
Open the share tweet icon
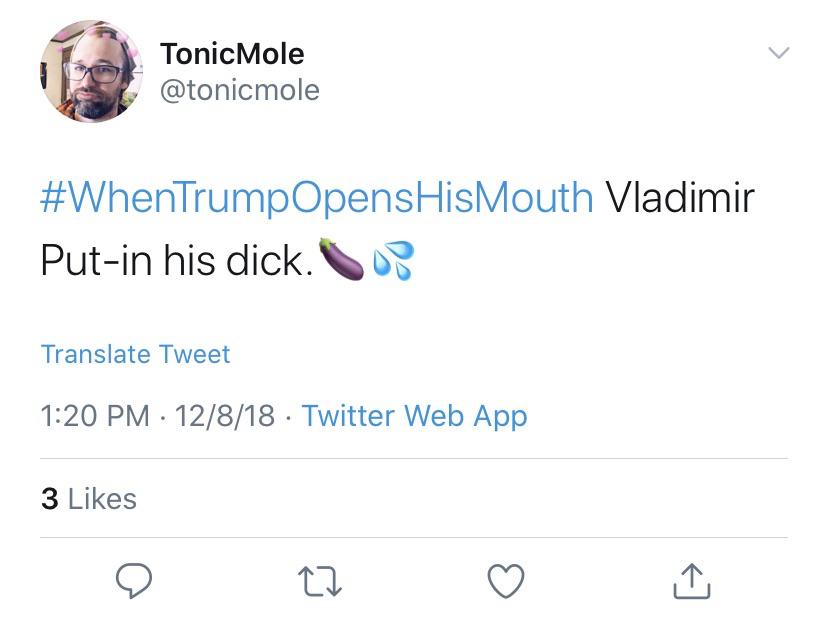point(691,580)
